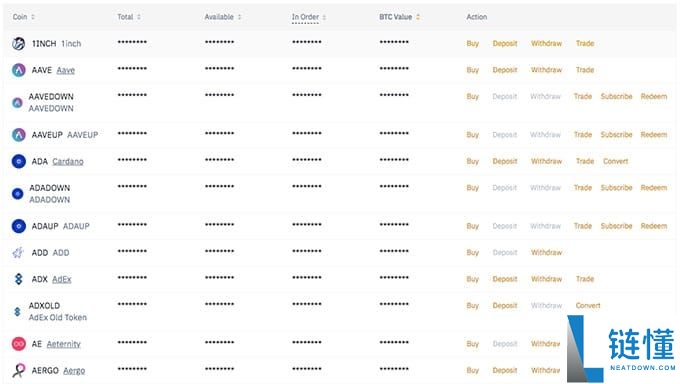680x384 pixels.
Task: Redeem AAVEDOWN leveraged token
Action: [654, 96]
